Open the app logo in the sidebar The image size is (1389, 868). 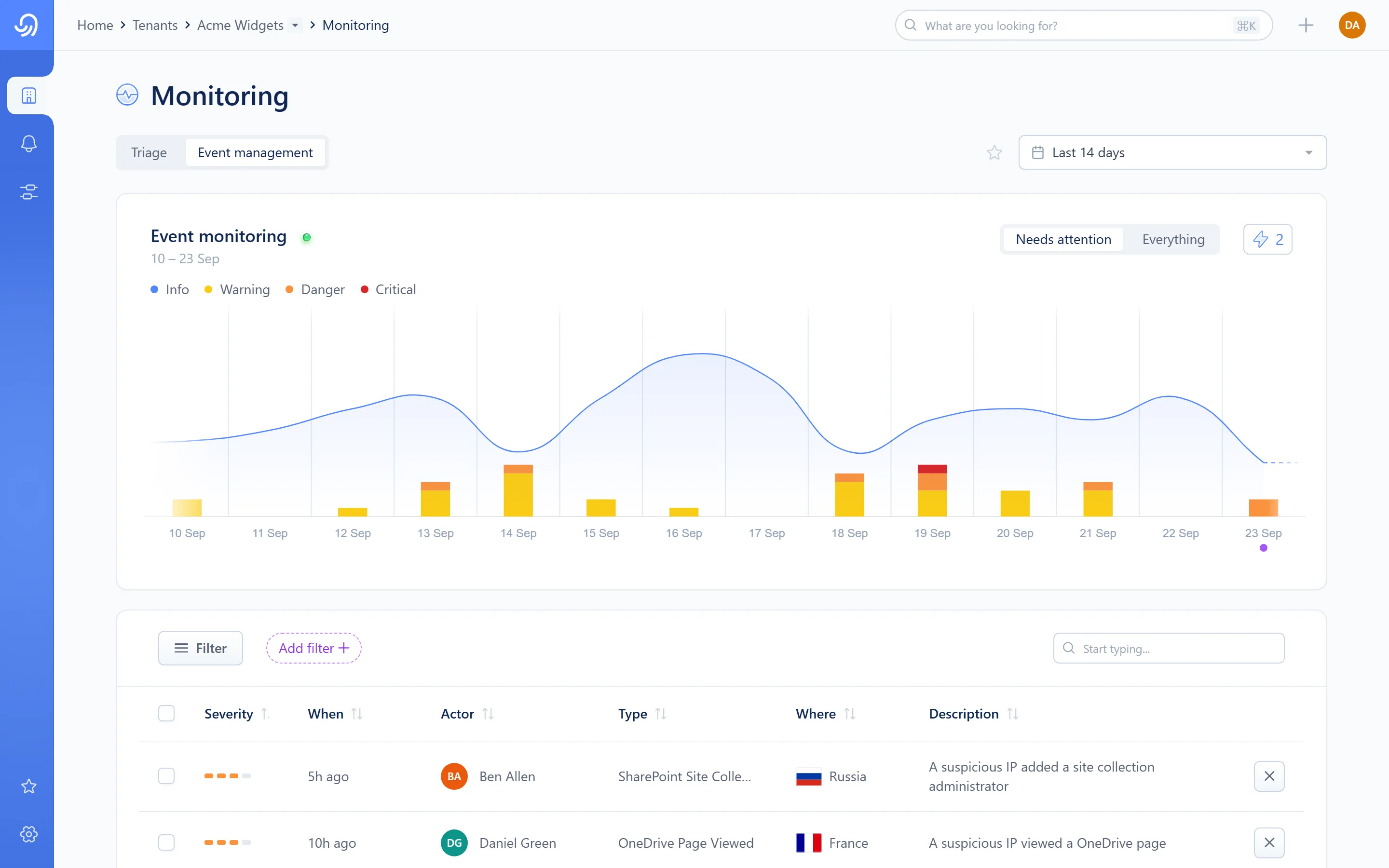click(x=27, y=25)
